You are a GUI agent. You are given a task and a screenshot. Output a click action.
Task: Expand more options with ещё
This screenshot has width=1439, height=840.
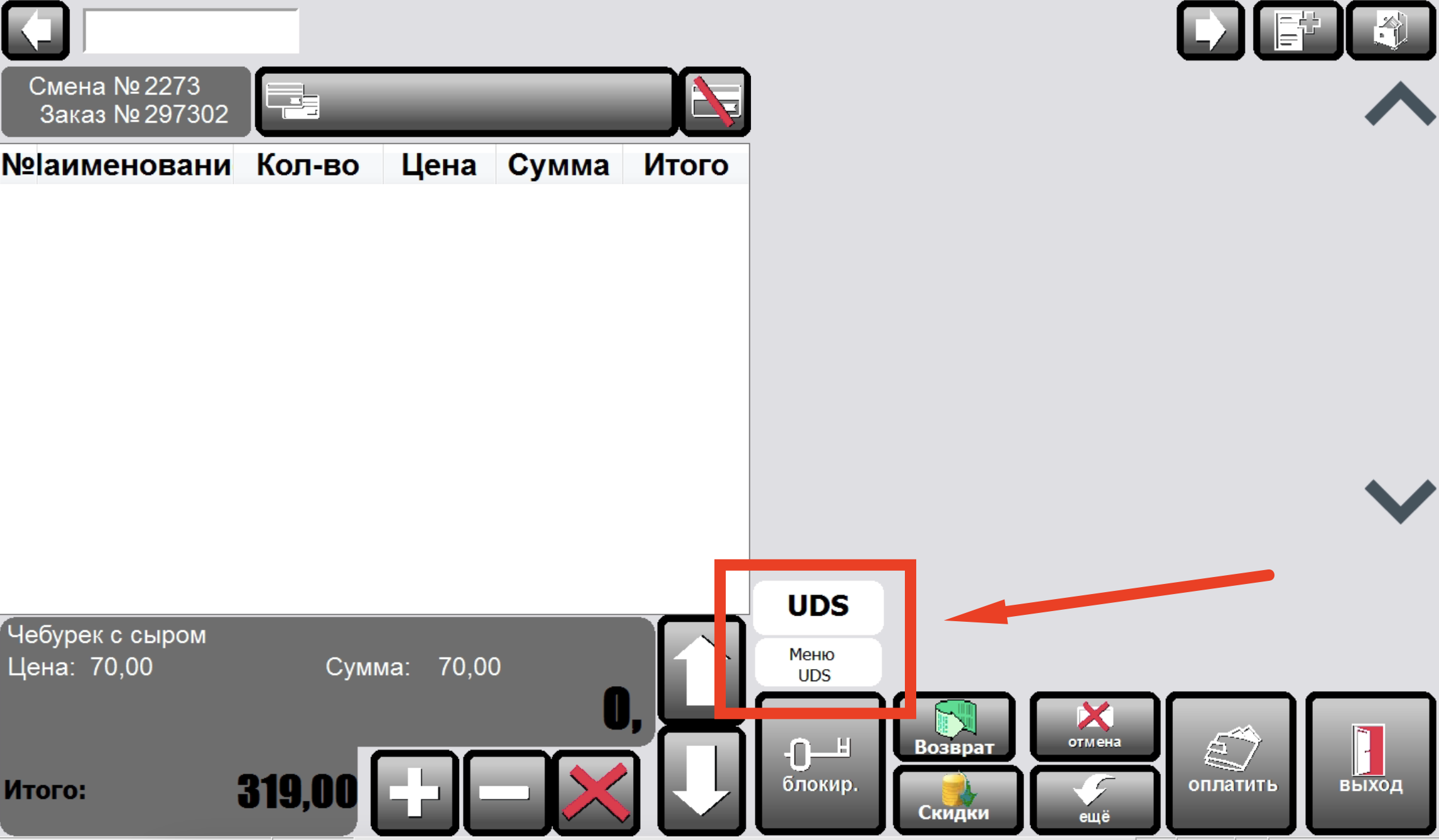coord(1094,799)
